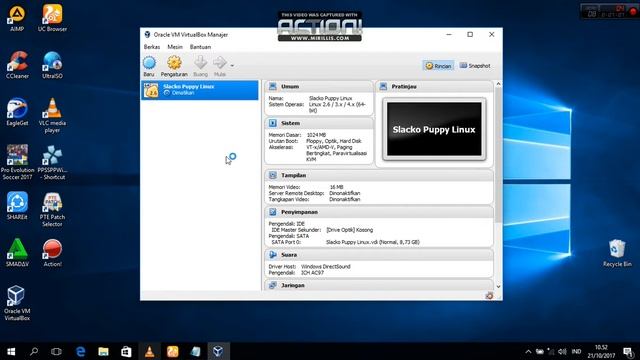This screenshot has height=360, width=640.
Task: Click the VirtualBox title bar icon
Action: coord(147,35)
